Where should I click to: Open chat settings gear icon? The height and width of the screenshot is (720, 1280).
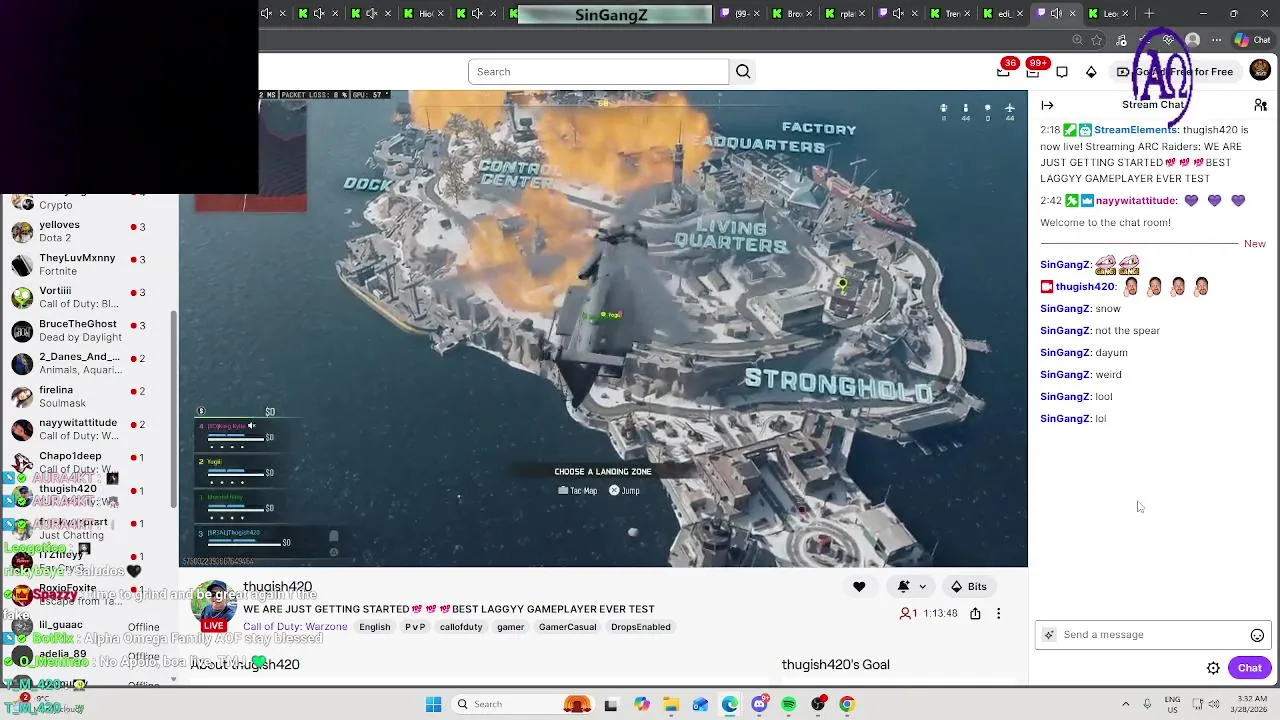click(1213, 668)
